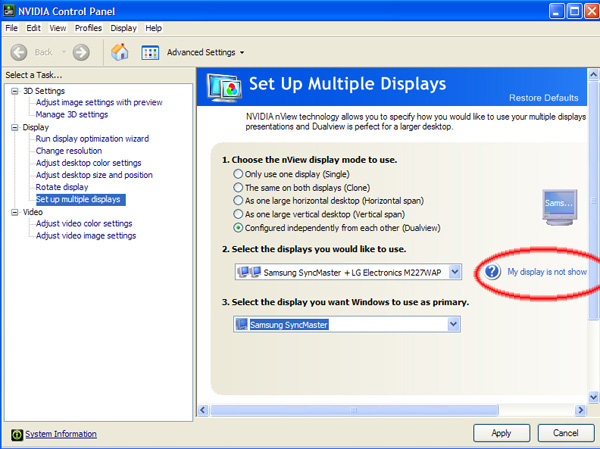Click vertical scrollbar up arrow
The height and width of the screenshot is (449, 600).
(x=593, y=74)
